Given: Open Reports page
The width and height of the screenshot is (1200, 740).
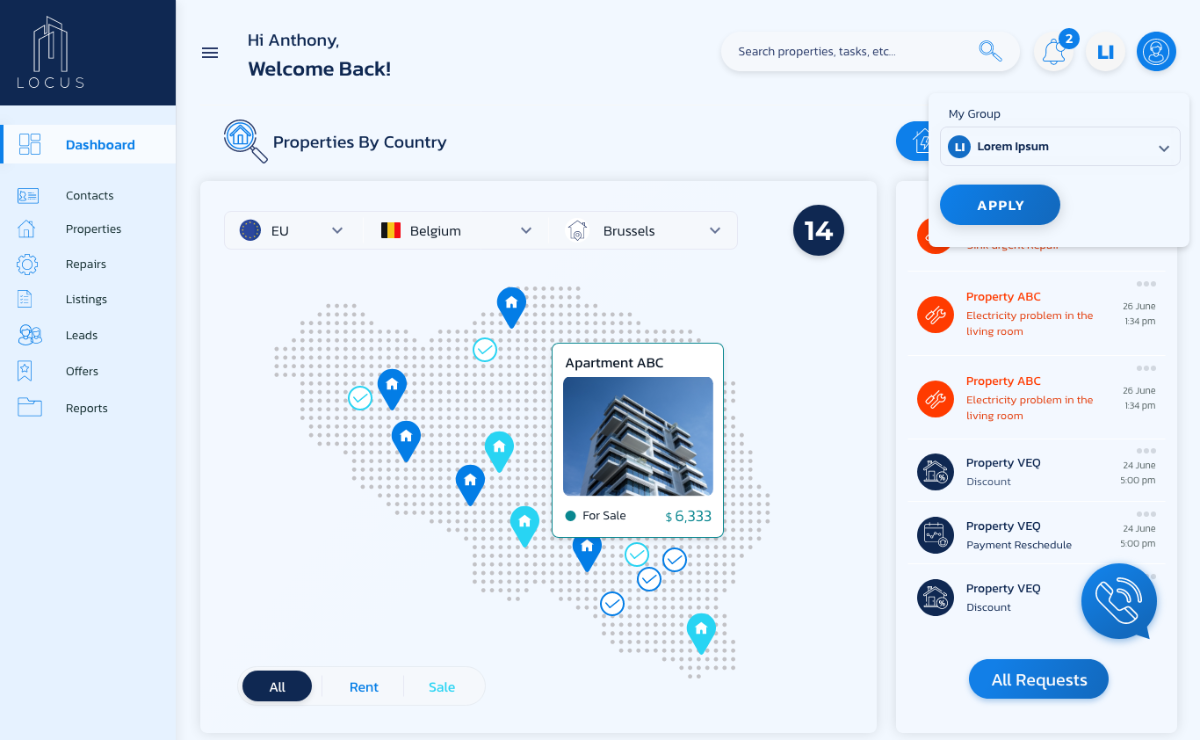Looking at the screenshot, I should (88, 408).
